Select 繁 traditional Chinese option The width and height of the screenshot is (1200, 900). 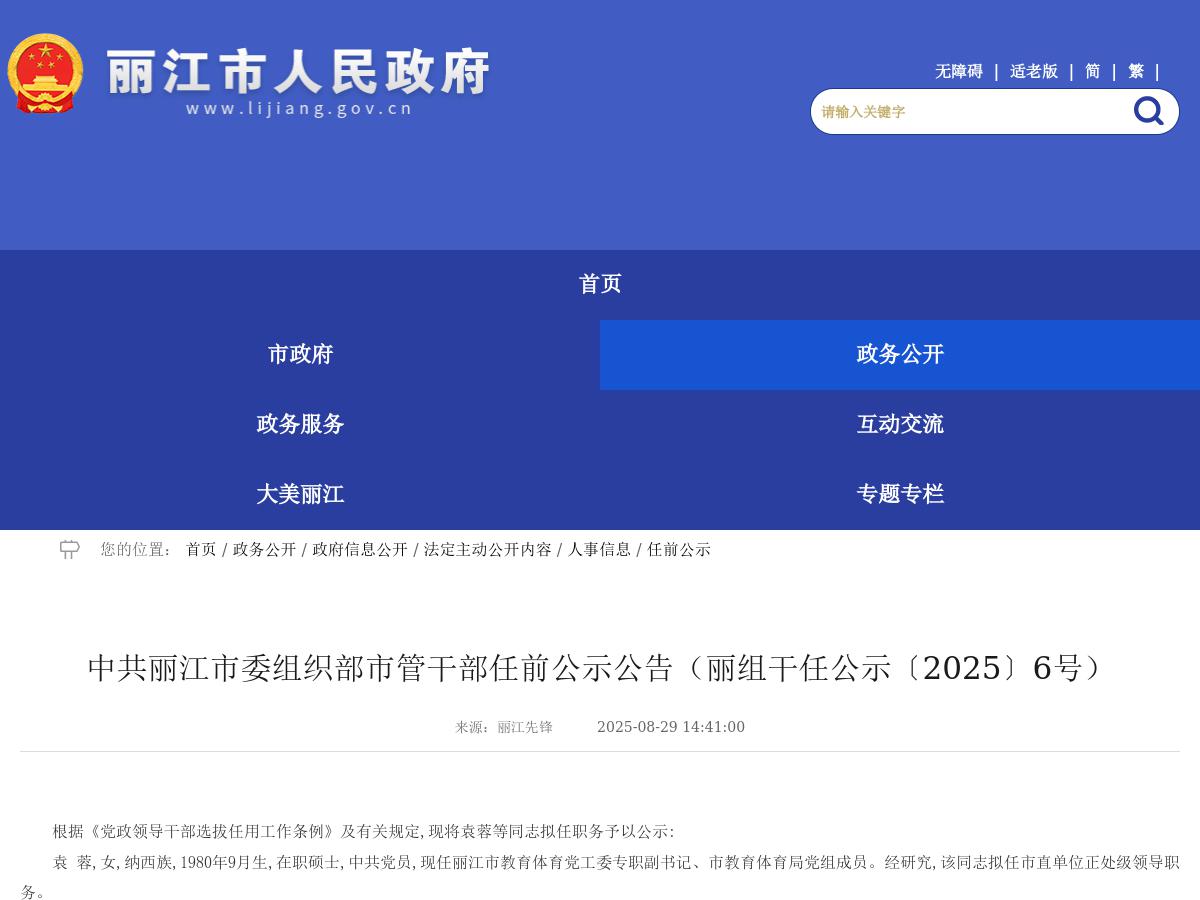point(1135,71)
